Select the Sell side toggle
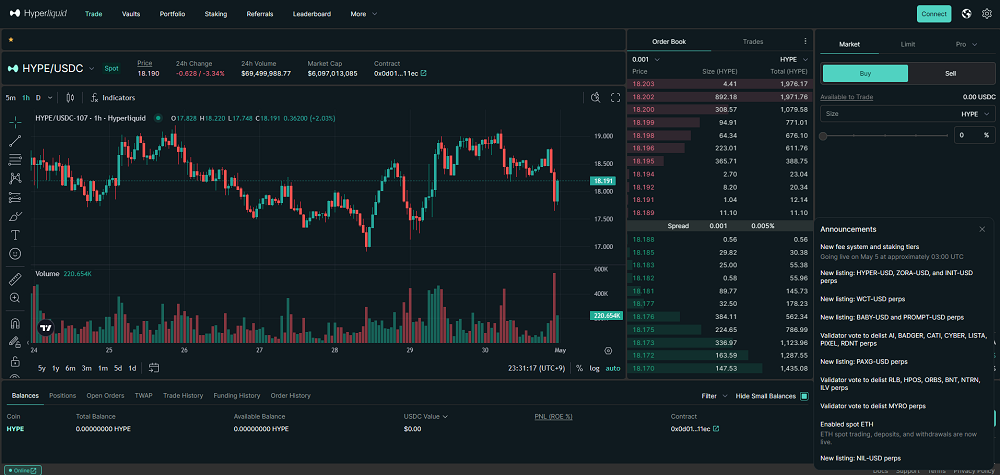1000x475 pixels. [x=950, y=73]
